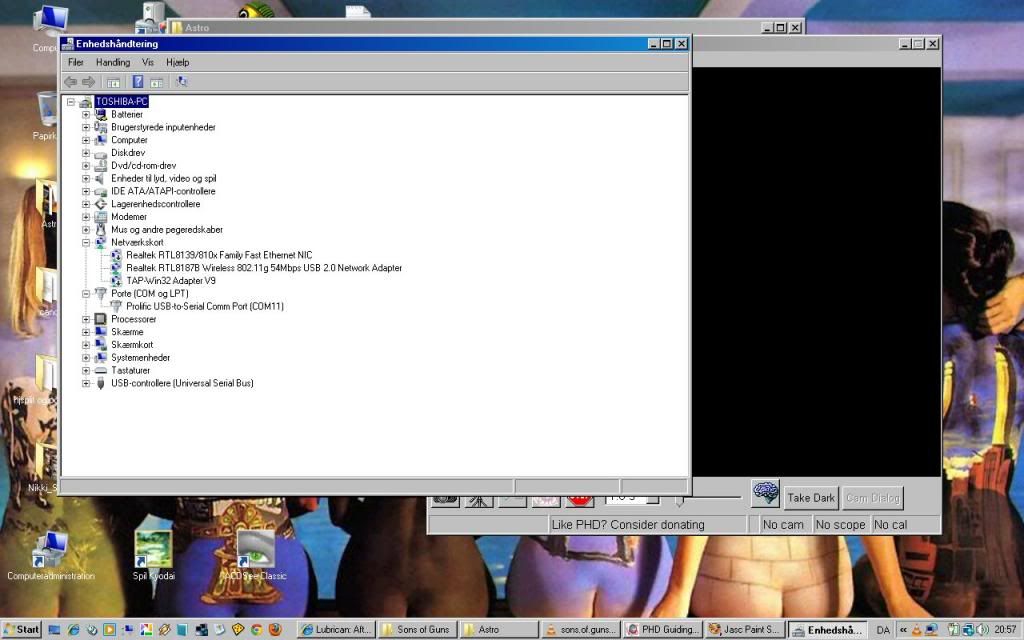
Task: Click the Mus og andre pegeredskaber mouse icon
Action: click(101, 230)
